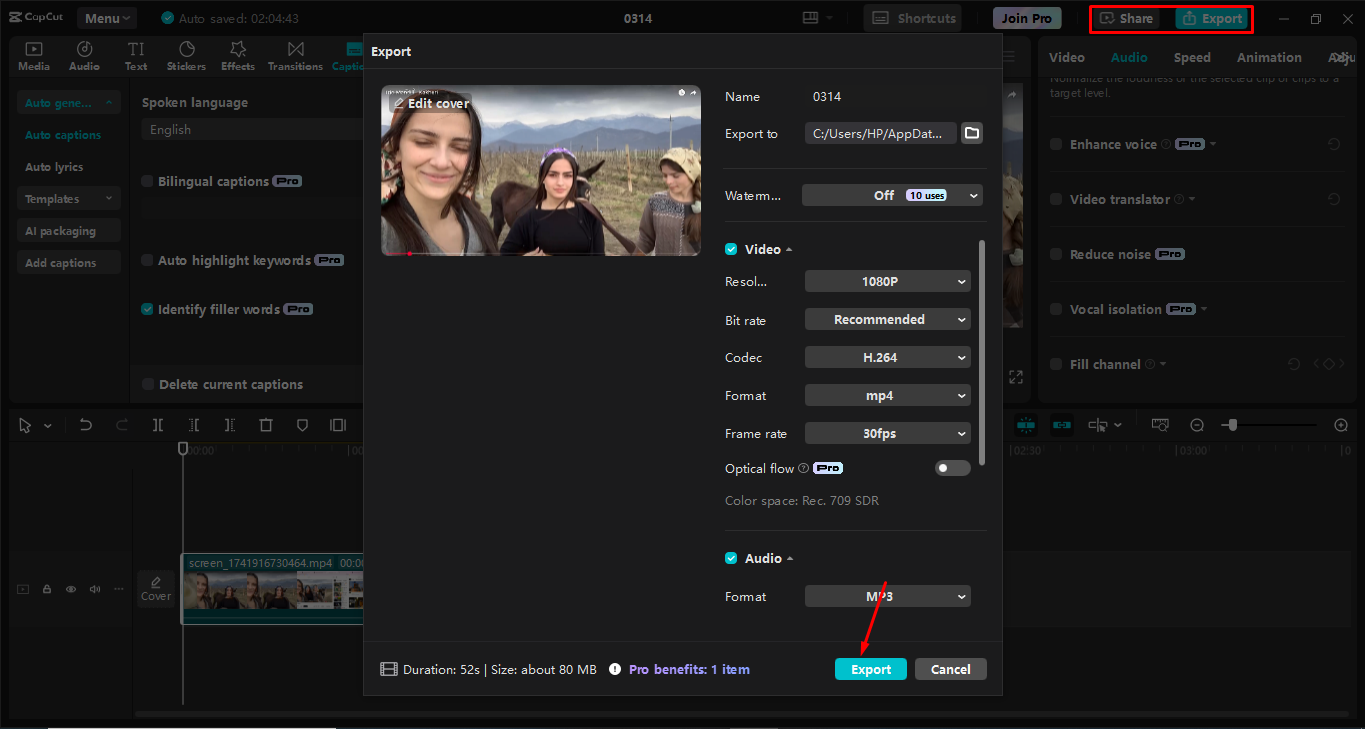1365x729 pixels.
Task: Select the Effects panel icon
Action: (x=237, y=55)
